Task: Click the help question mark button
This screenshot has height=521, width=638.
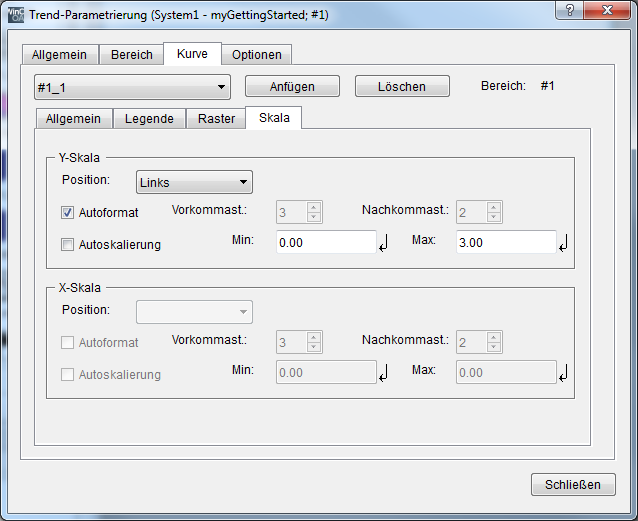Action: (x=570, y=10)
